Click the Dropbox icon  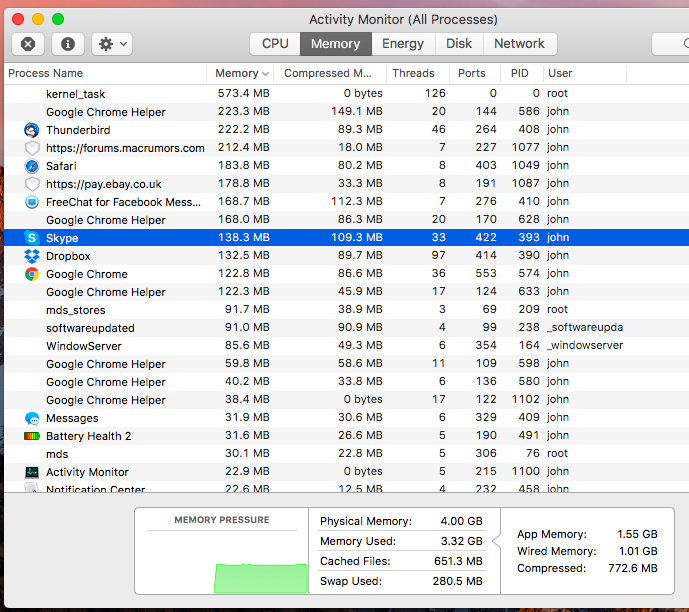click(32, 256)
